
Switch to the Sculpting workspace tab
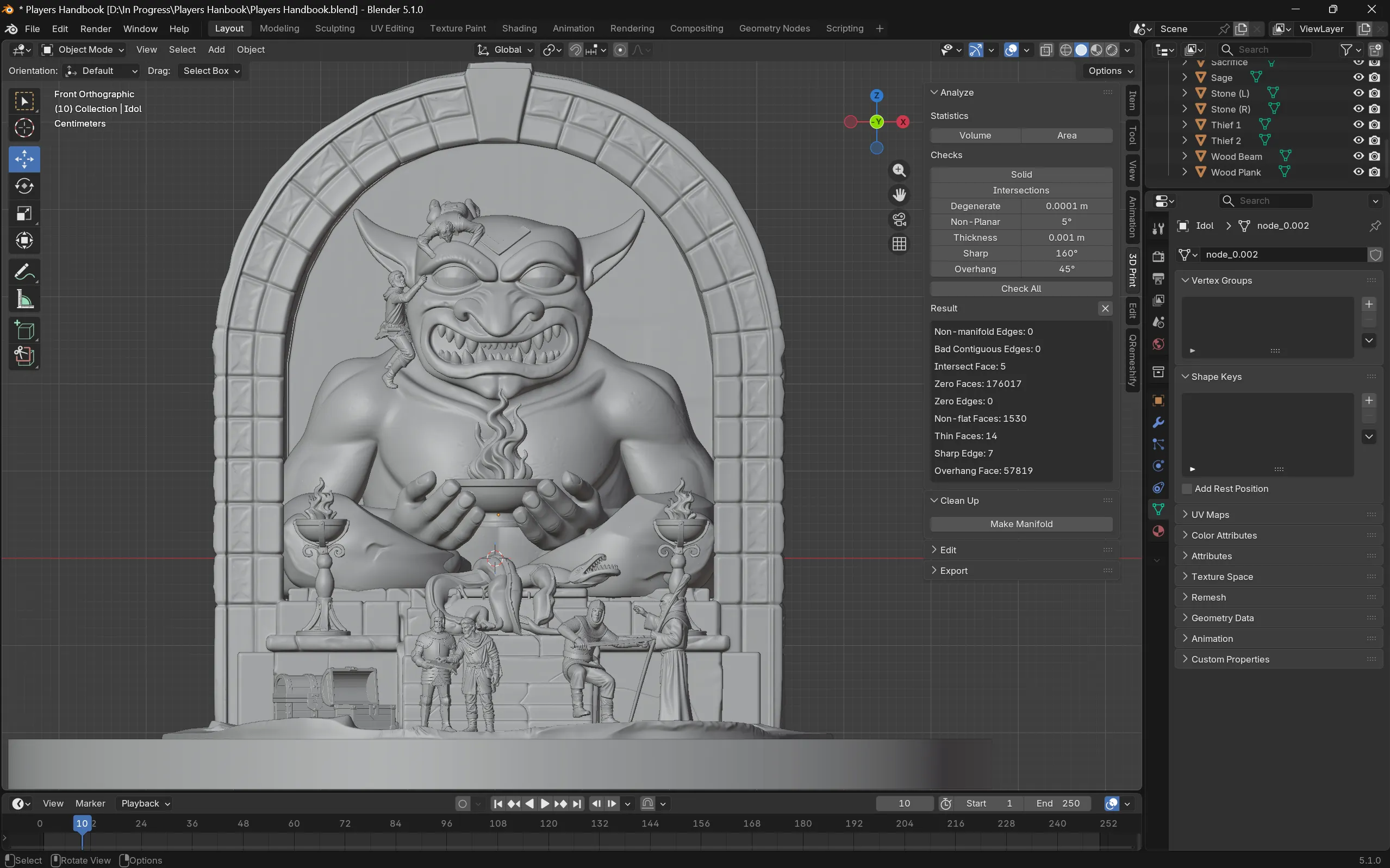tap(335, 29)
